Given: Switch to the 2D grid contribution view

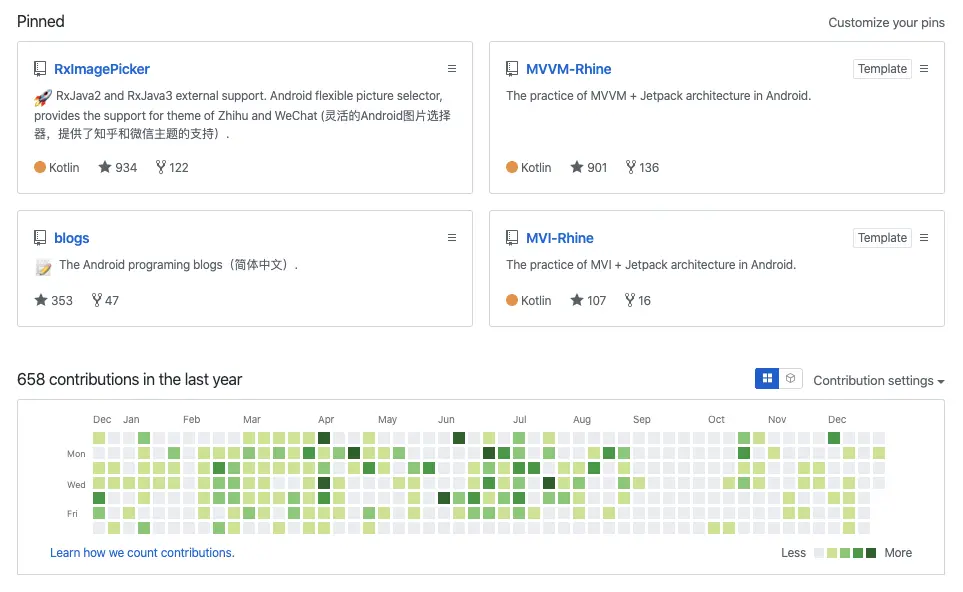Looking at the screenshot, I should (x=767, y=379).
